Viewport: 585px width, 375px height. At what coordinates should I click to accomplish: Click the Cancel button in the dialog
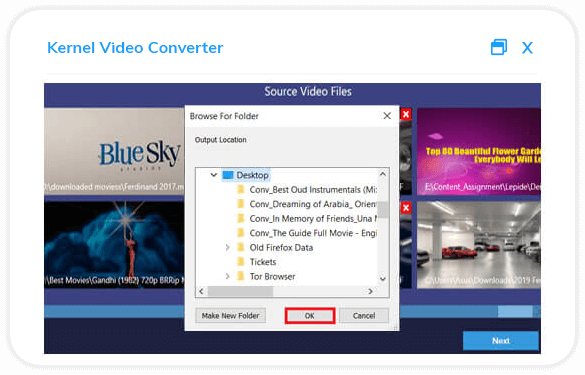point(364,316)
